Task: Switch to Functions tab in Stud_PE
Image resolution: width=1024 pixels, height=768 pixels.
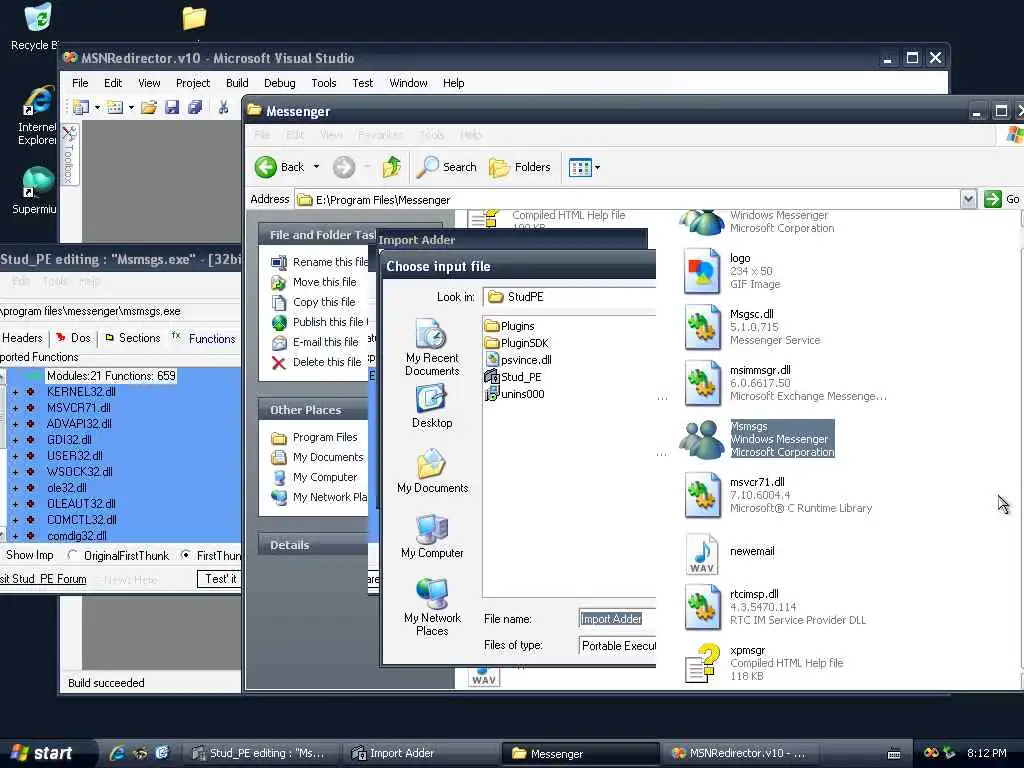Action: pyautogui.click(x=204, y=338)
